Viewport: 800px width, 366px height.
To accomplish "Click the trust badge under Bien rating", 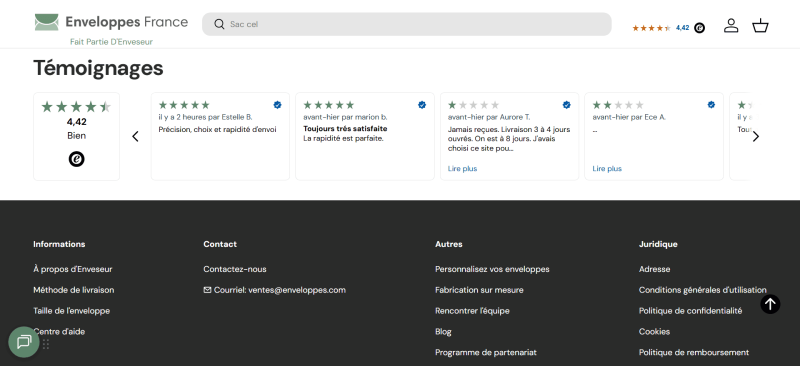I will [x=77, y=159].
